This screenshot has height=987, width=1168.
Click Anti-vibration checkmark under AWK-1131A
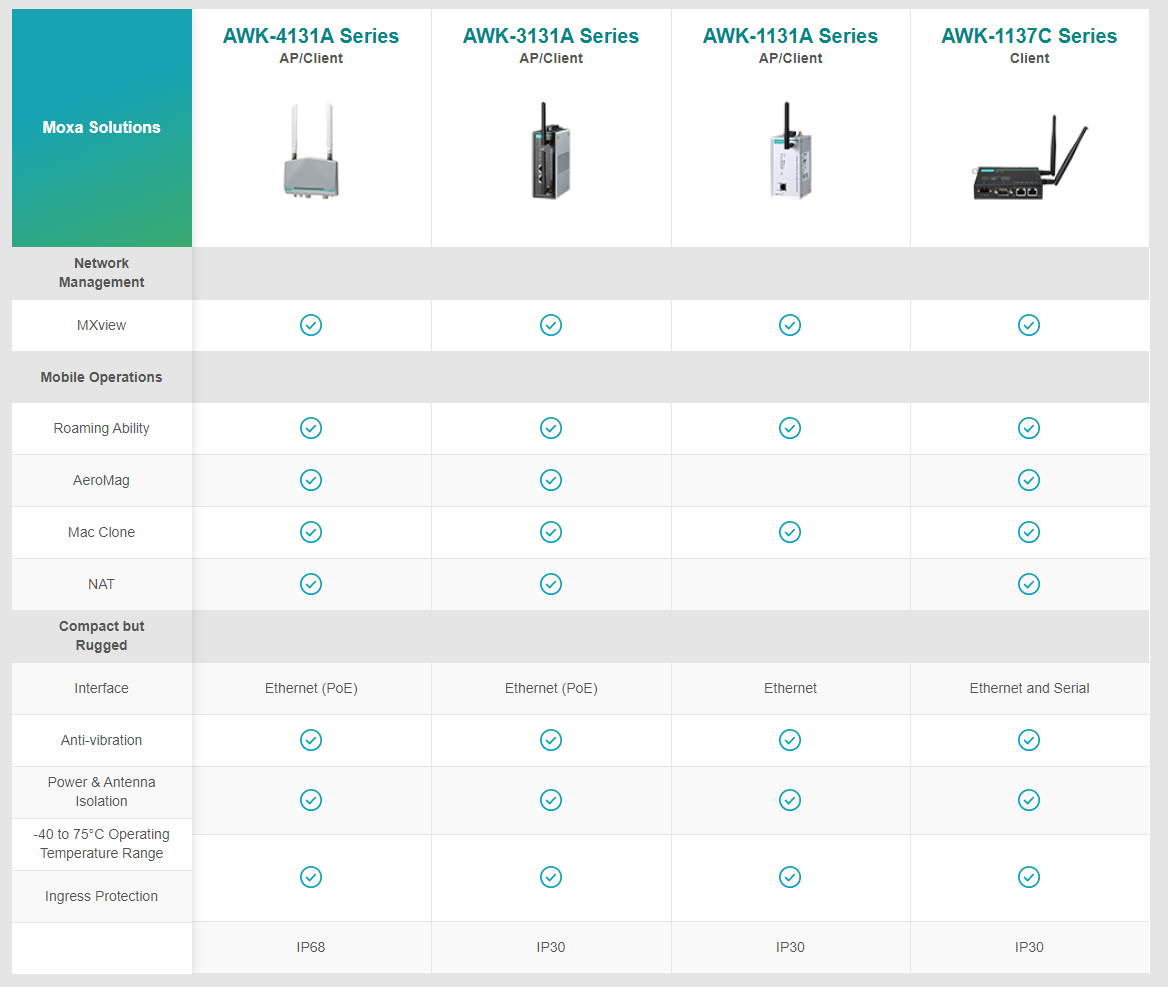(790, 740)
